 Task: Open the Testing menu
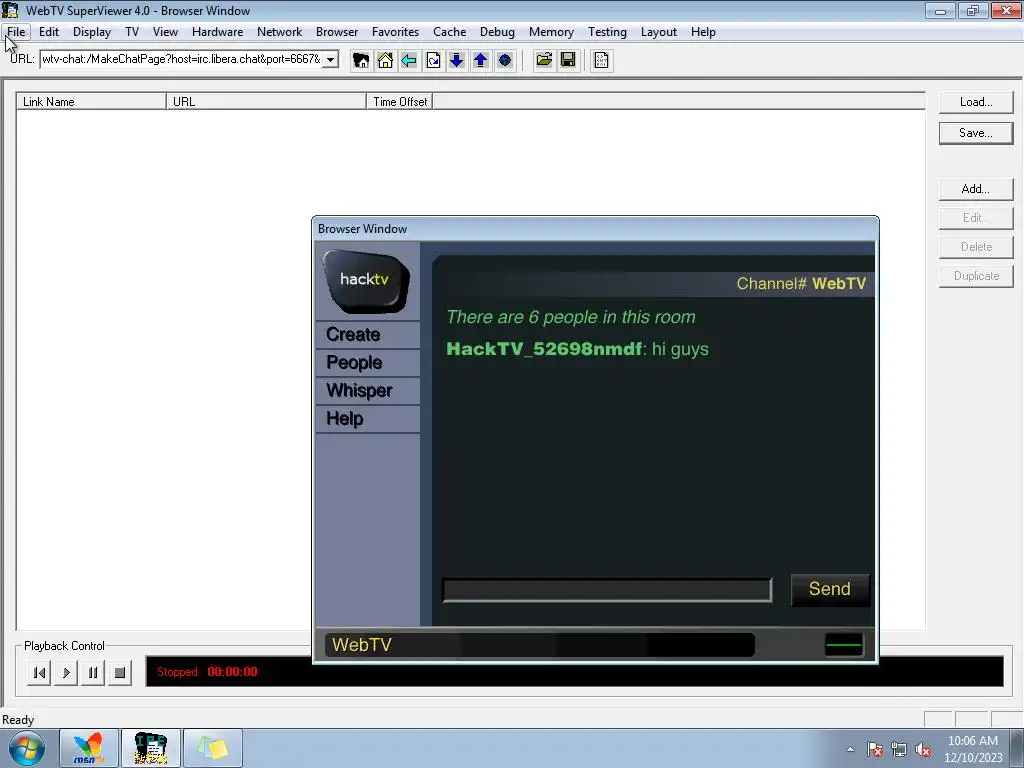coord(607,32)
